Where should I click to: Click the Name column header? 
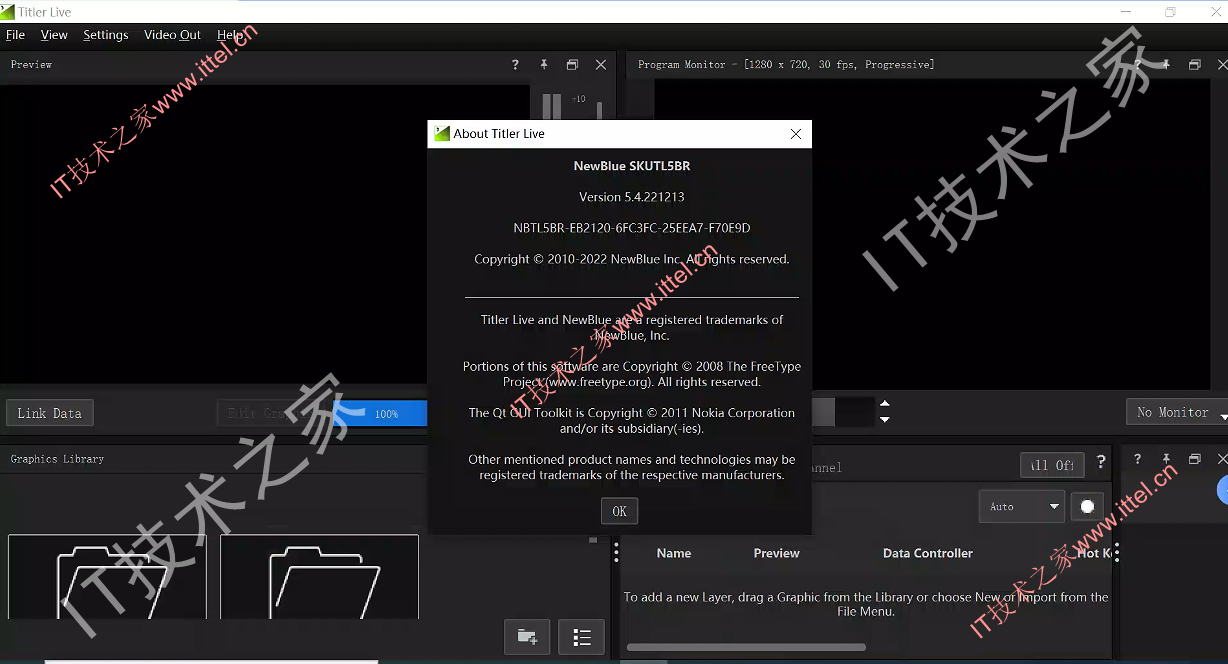(x=674, y=553)
